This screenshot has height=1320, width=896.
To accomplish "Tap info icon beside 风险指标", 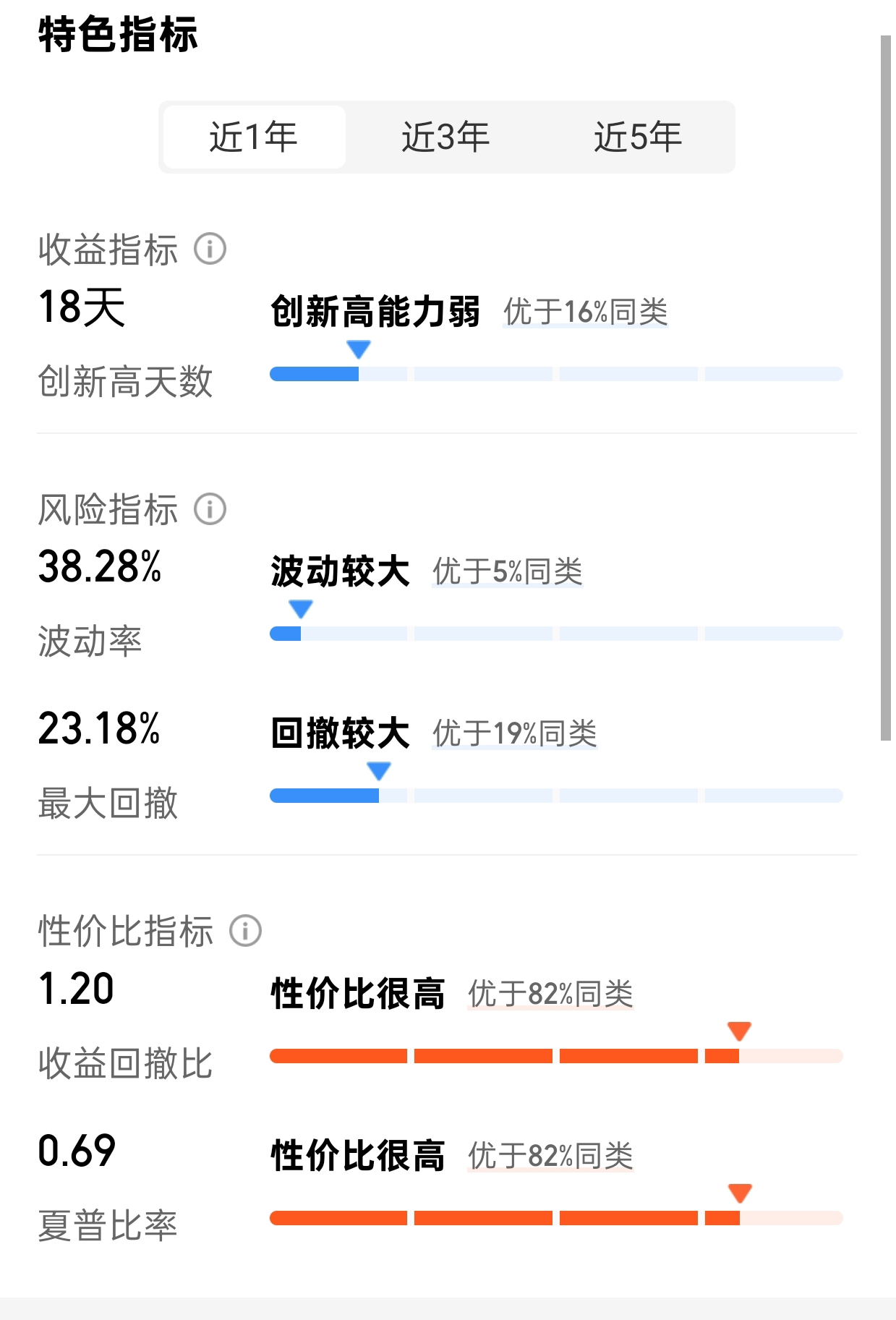I will point(210,509).
